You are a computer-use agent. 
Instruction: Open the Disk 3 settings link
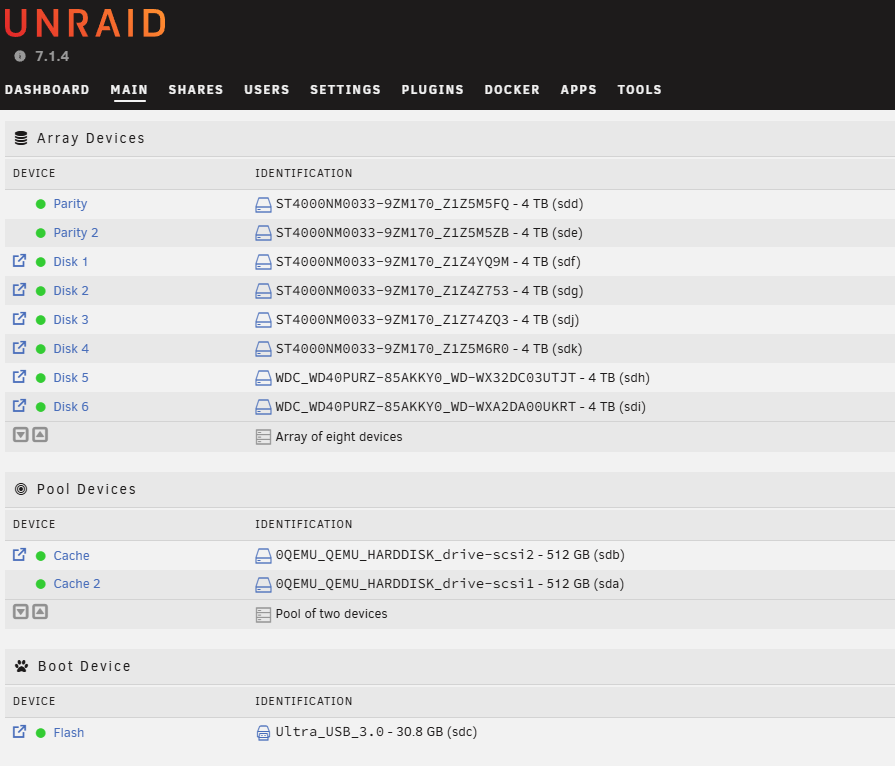pos(71,320)
